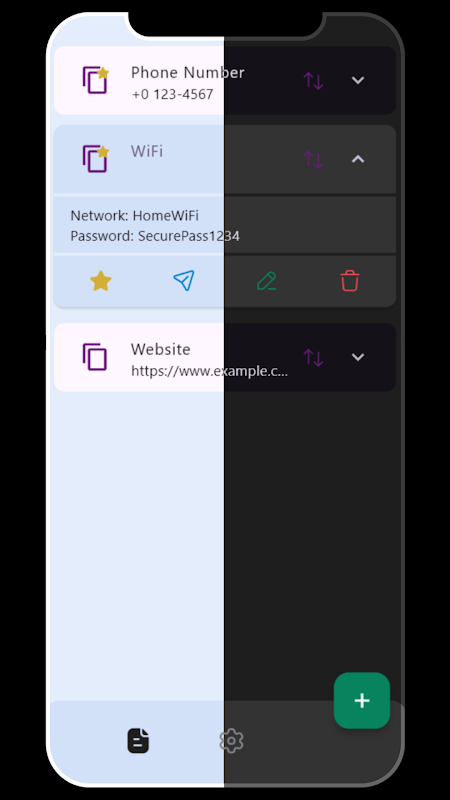Expand the Phone Number card chevron
The height and width of the screenshot is (800, 450).
(358, 80)
